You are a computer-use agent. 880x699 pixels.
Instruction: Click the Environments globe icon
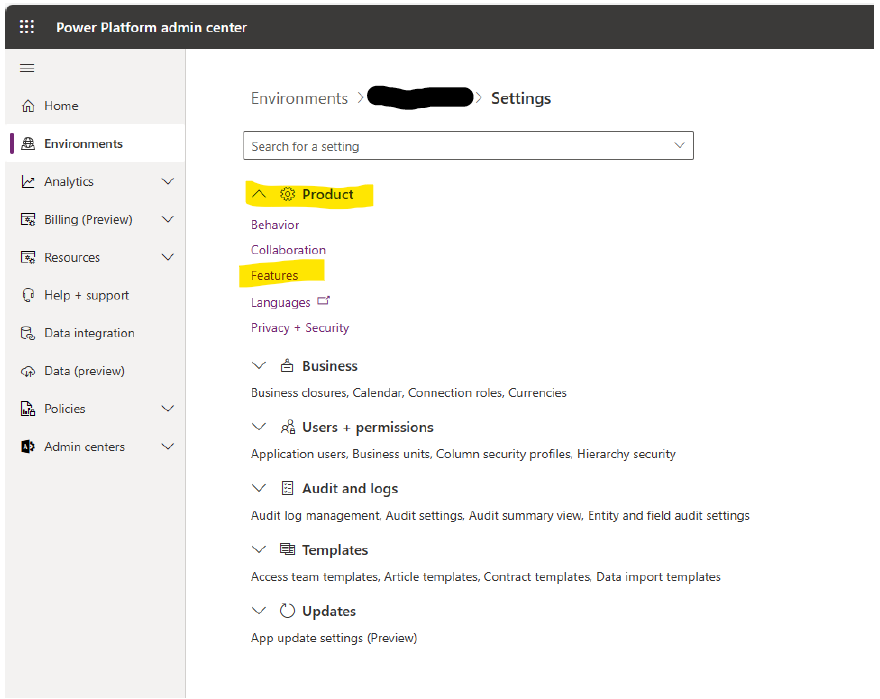point(28,144)
